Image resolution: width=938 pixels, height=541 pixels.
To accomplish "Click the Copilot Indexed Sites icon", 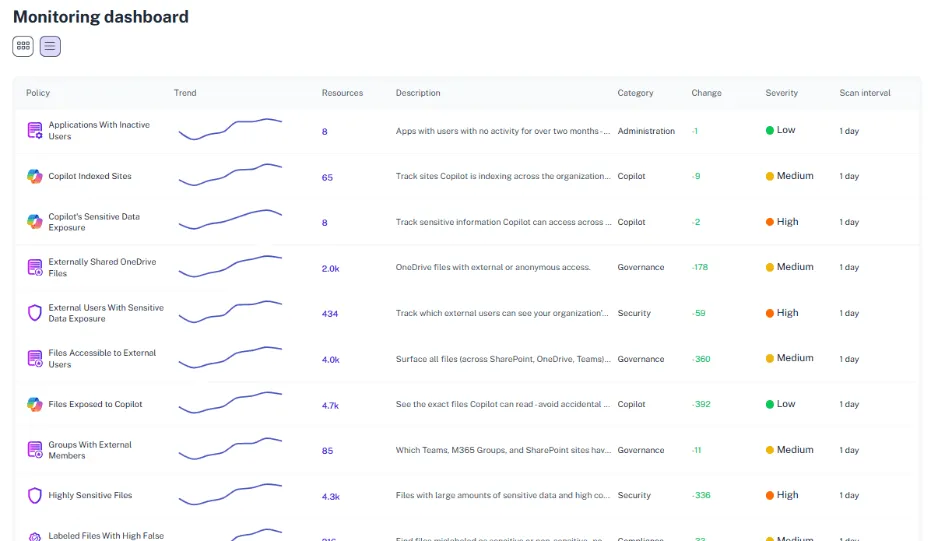I will click(35, 177).
